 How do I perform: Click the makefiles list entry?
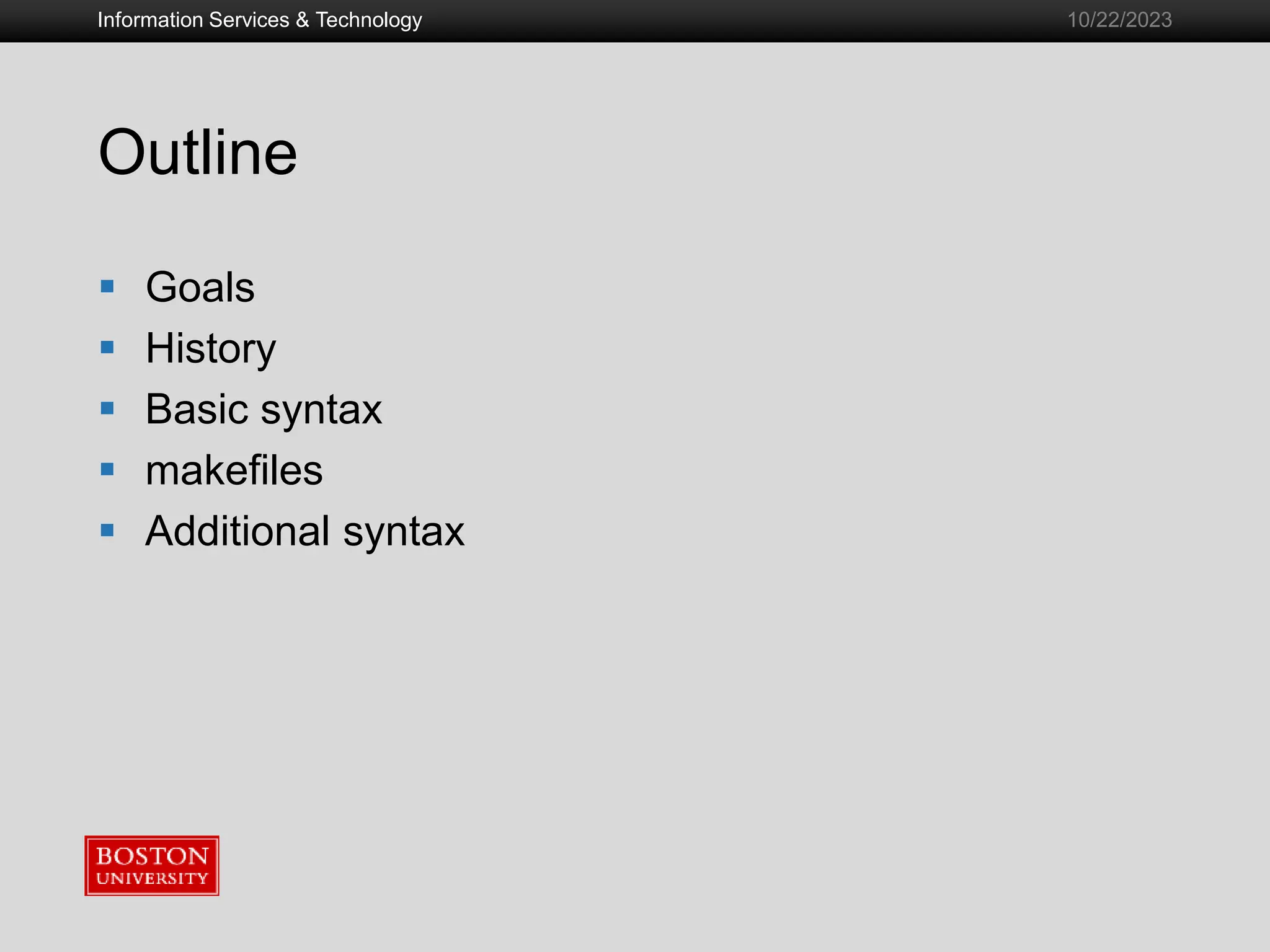coord(234,470)
